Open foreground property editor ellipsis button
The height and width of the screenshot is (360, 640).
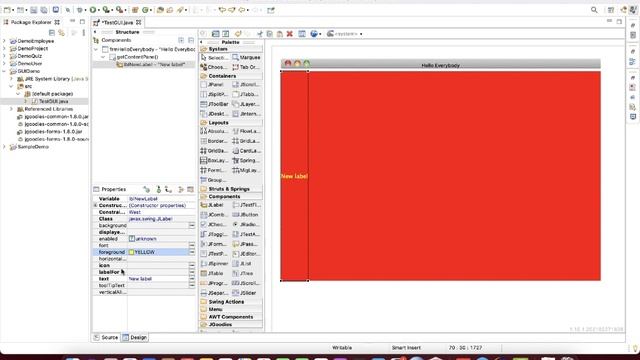pos(191,252)
